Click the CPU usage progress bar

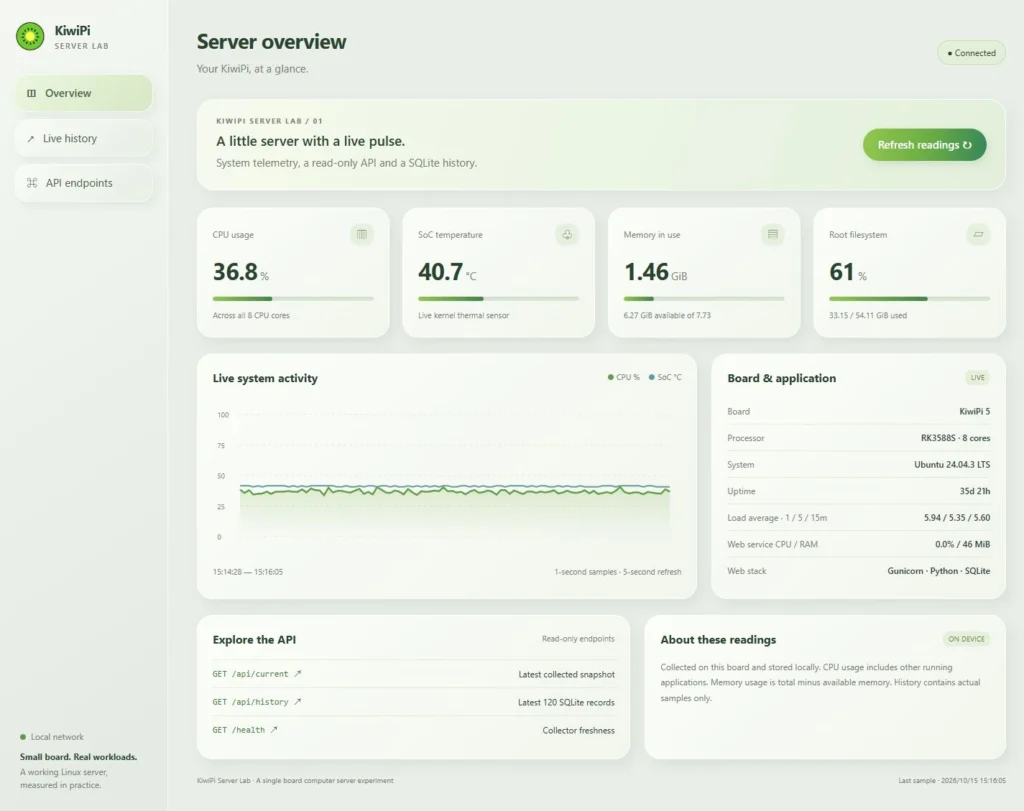pyautogui.click(x=293, y=298)
